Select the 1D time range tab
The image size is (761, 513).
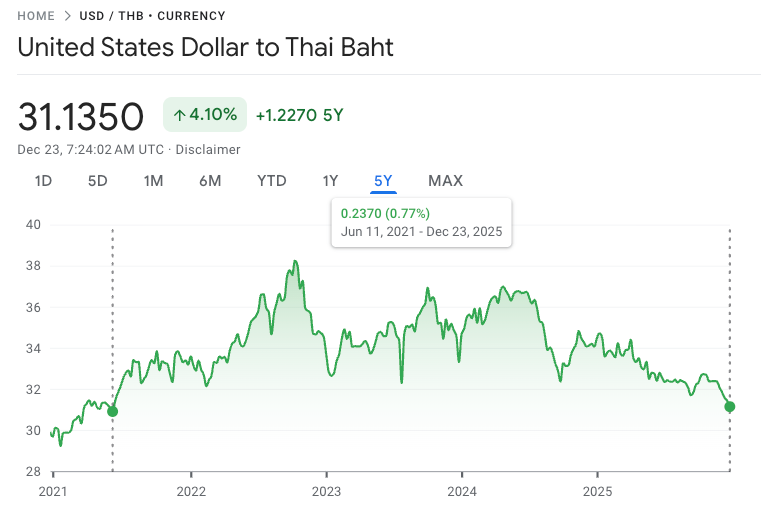click(x=43, y=181)
